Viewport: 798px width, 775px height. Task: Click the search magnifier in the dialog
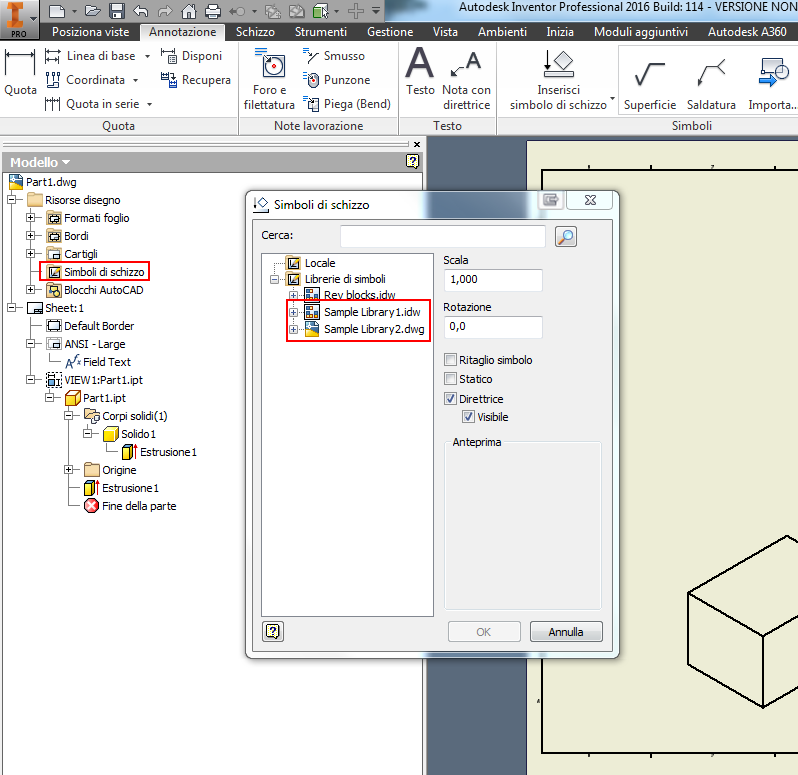(565, 237)
